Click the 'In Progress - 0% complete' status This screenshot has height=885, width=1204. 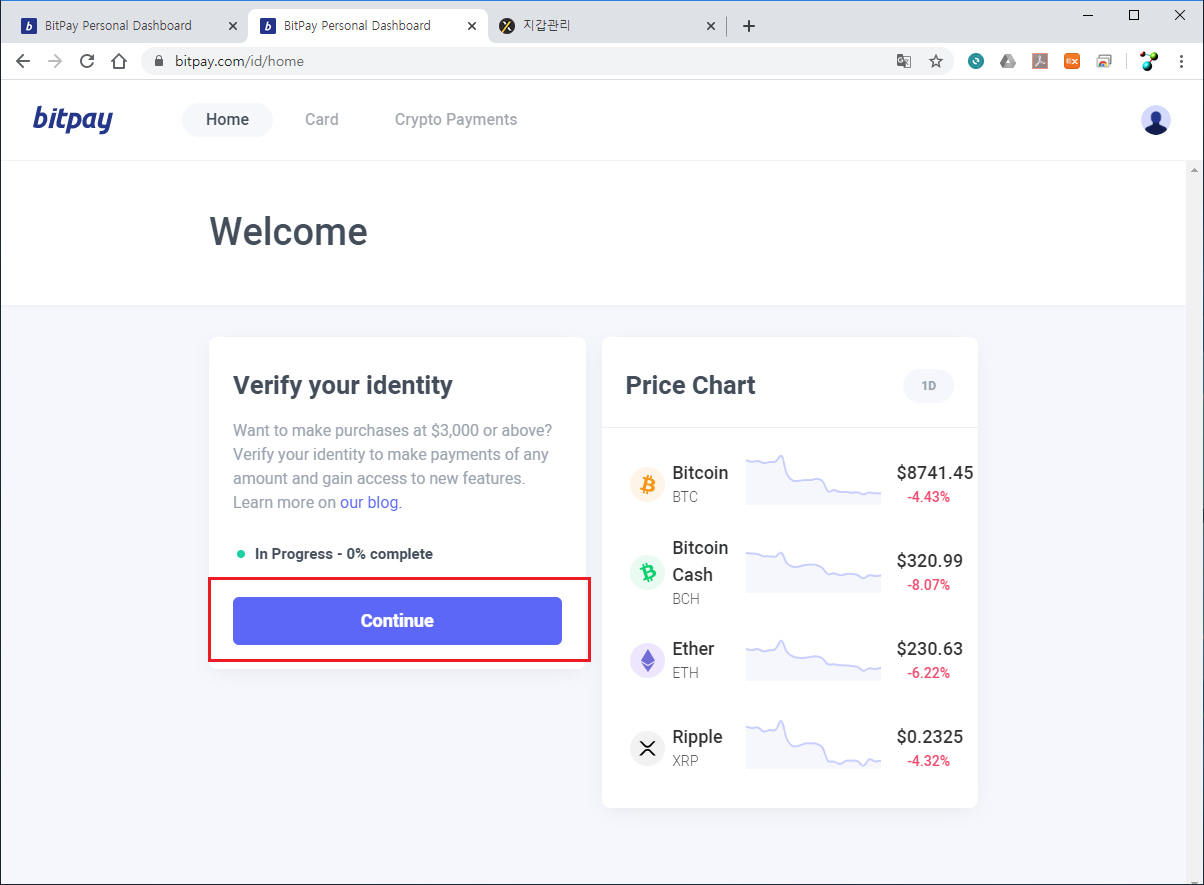(335, 554)
